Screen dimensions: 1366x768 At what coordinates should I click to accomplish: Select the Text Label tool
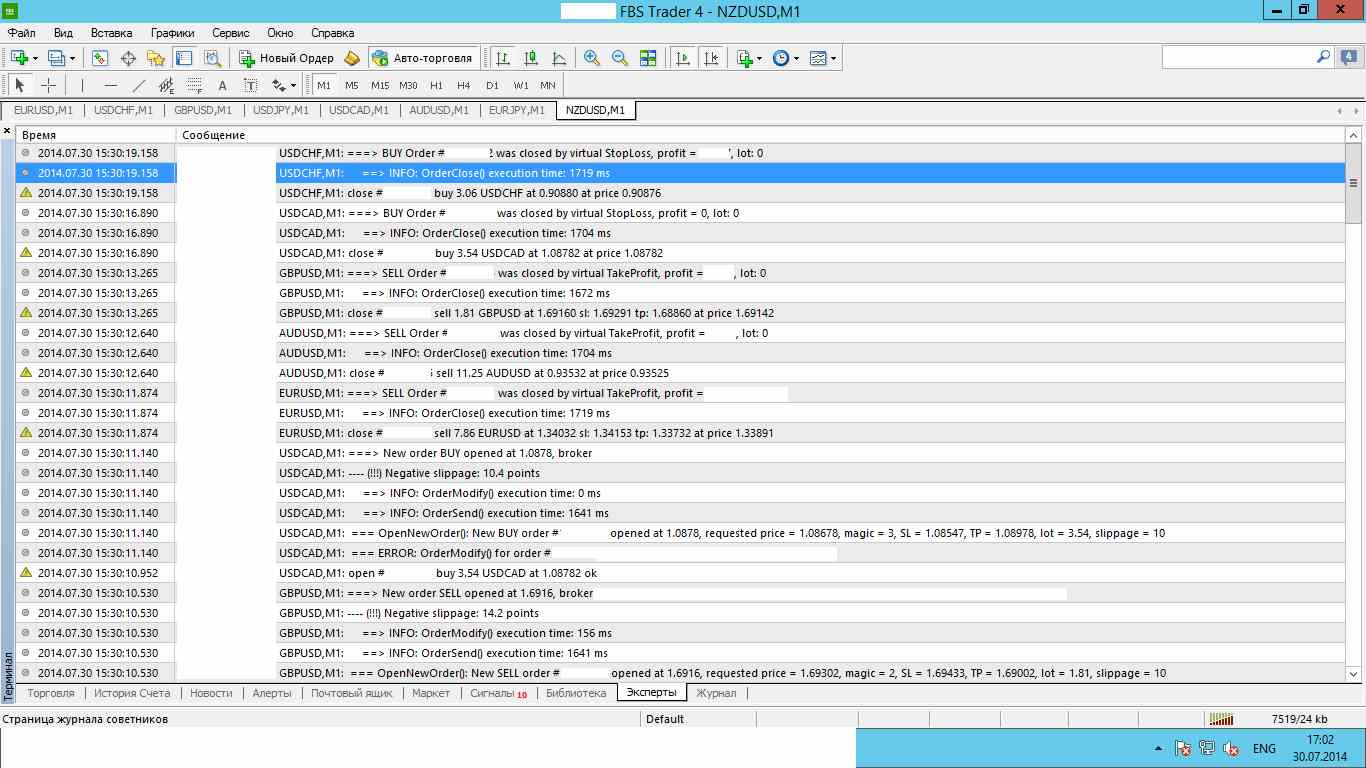tap(250, 85)
